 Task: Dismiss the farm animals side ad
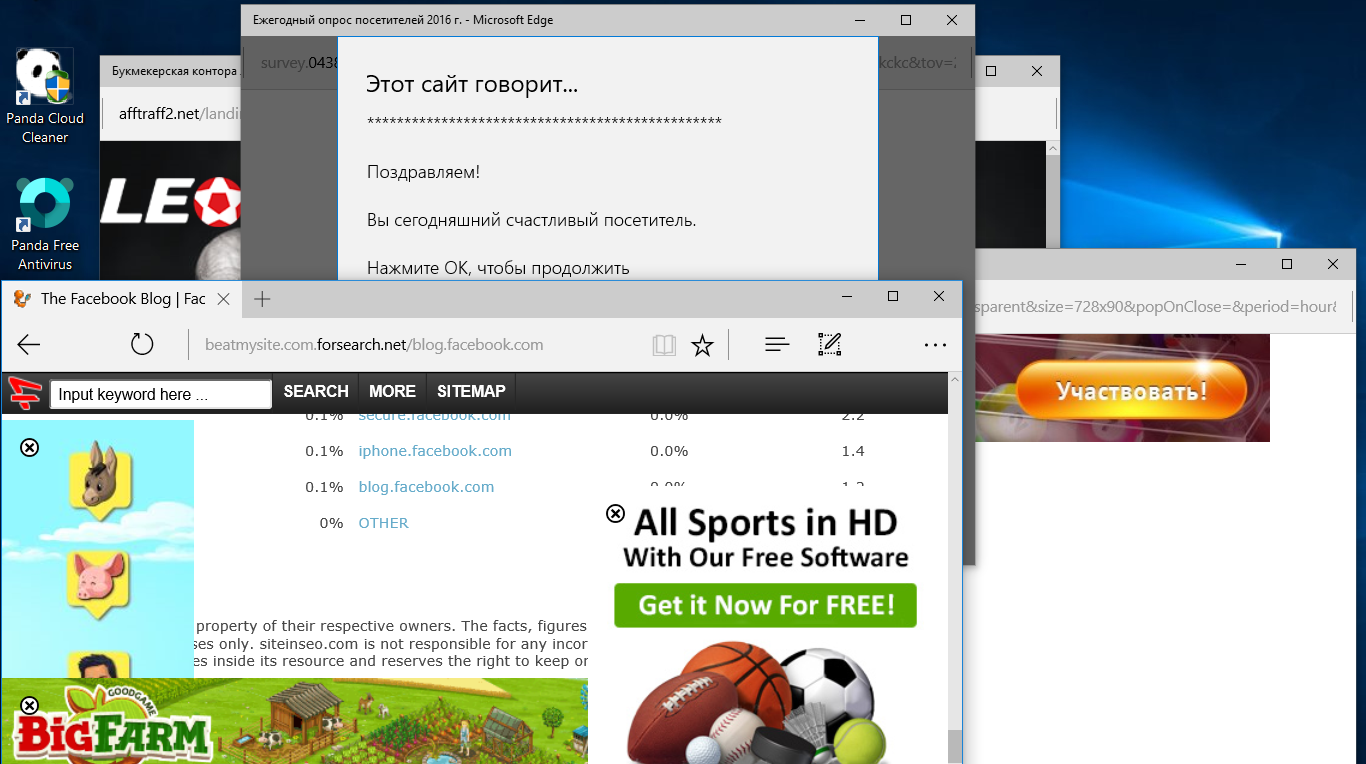pos(30,447)
